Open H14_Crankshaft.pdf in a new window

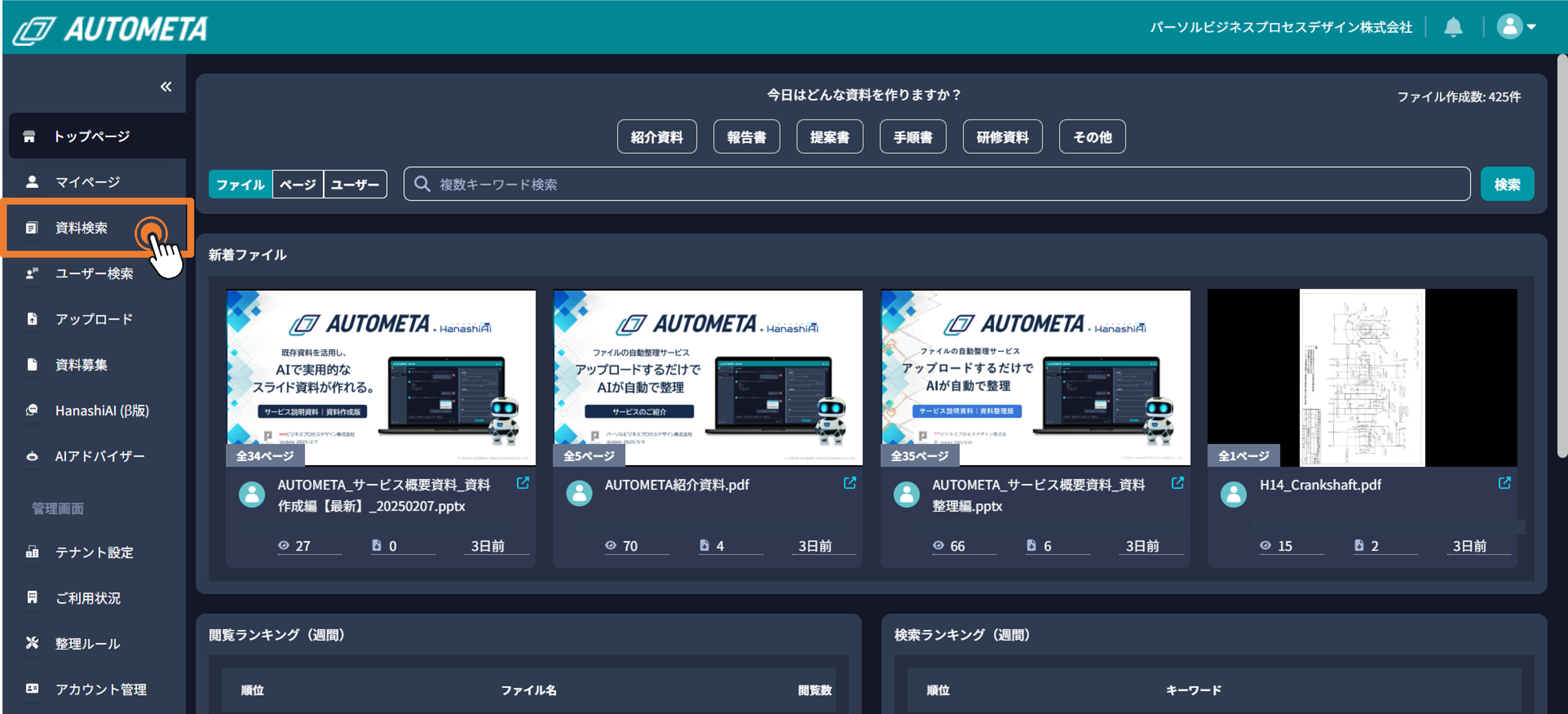(1504, 483)
